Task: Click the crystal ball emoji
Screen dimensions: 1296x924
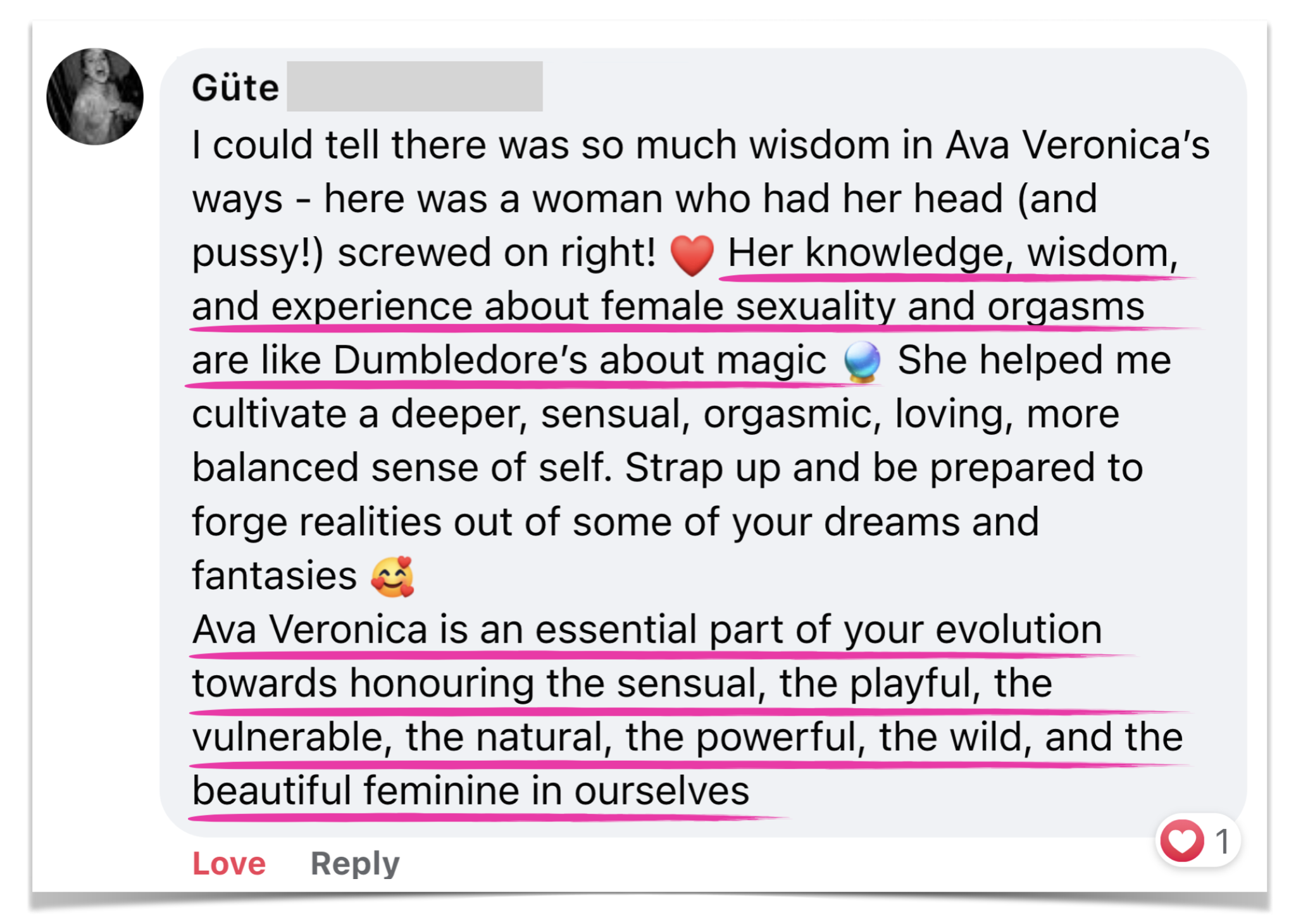Action: click(862, 361)
